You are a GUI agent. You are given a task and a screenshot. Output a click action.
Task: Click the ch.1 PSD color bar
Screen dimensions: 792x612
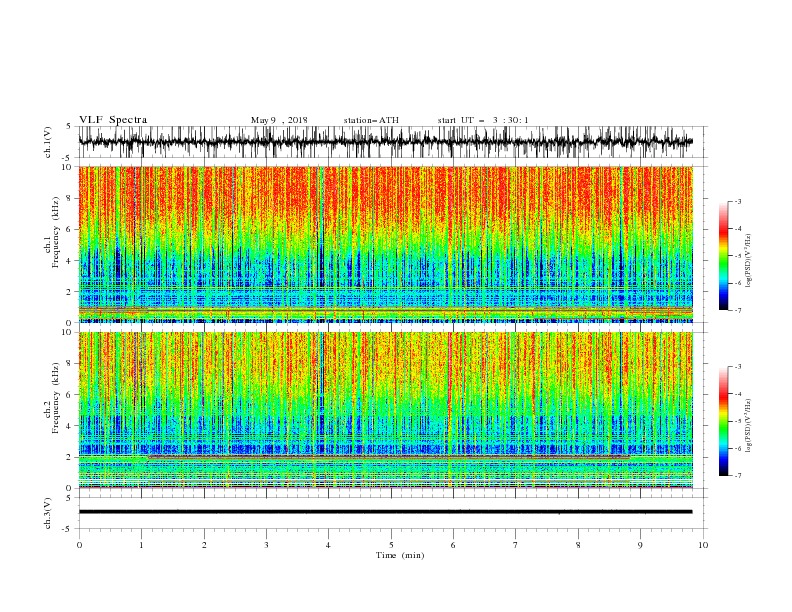coord(724,256)
